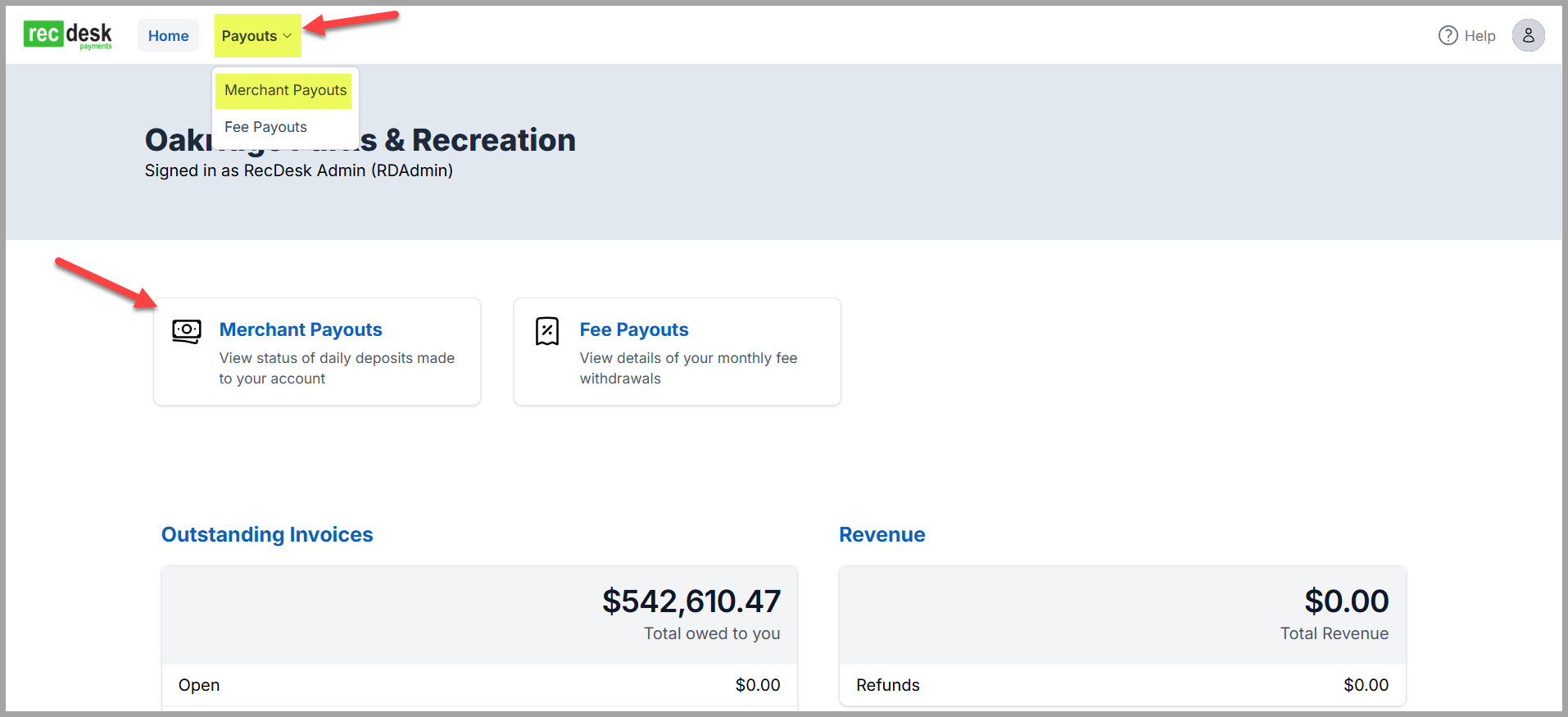Select the Refunds row under Revenue
1568x717 pixels.
pos(1122,685)
